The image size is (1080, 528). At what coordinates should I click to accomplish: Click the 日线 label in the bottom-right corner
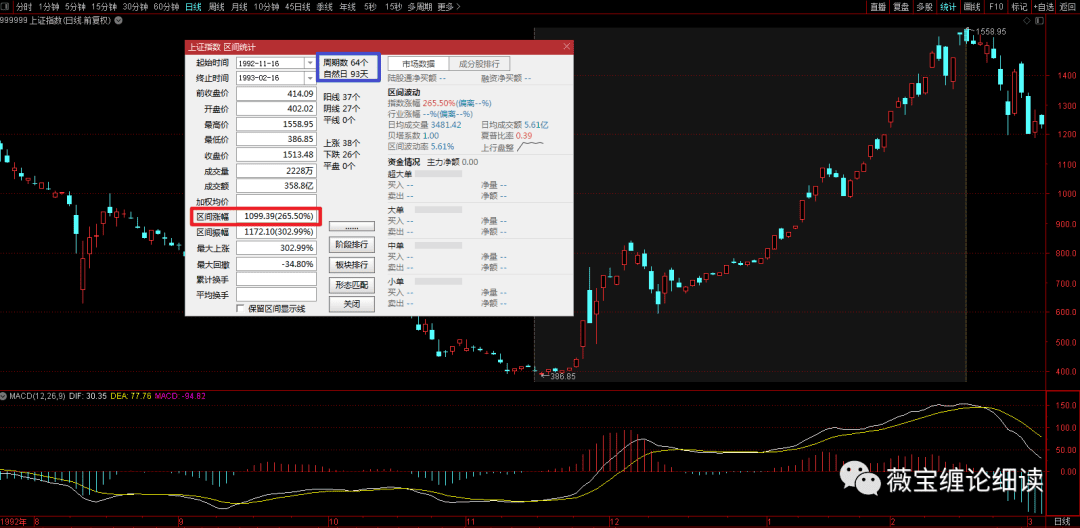[x=1063, y=521]
